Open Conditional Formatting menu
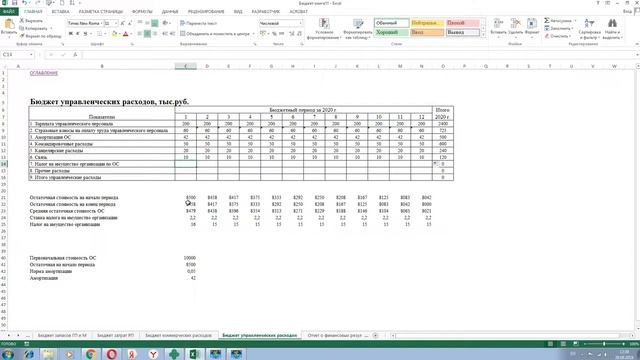The image size is (640, 360). click(x=324, y=29)
